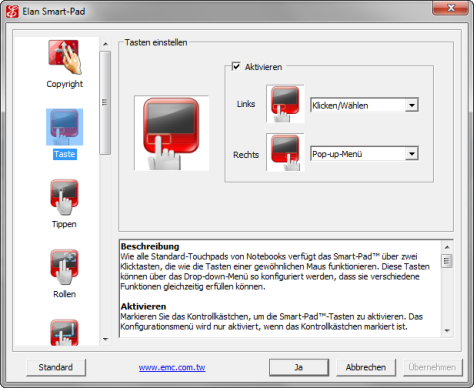Click the Rechts label text

(246, 155)
